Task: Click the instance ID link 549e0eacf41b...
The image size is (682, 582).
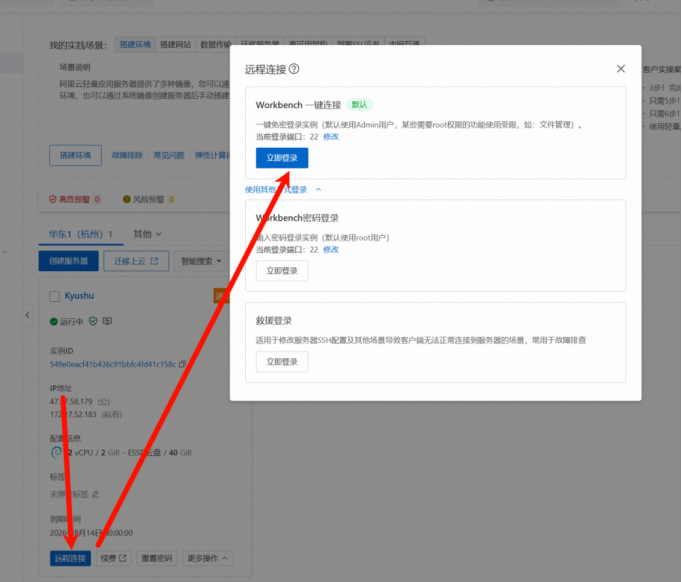Action: point(113,364)
